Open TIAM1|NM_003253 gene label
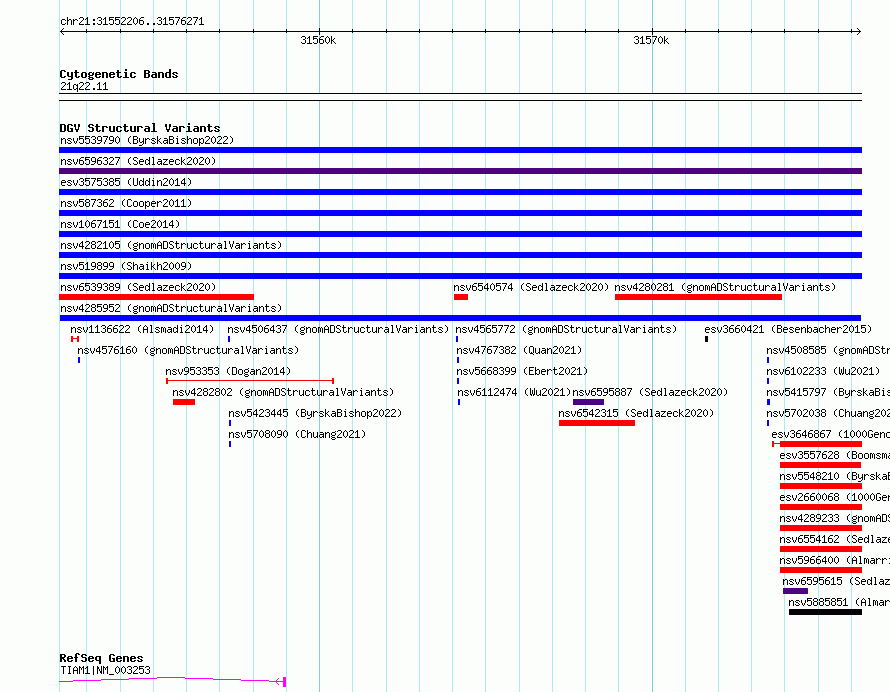Screen dimensions: 890x692 105,670
